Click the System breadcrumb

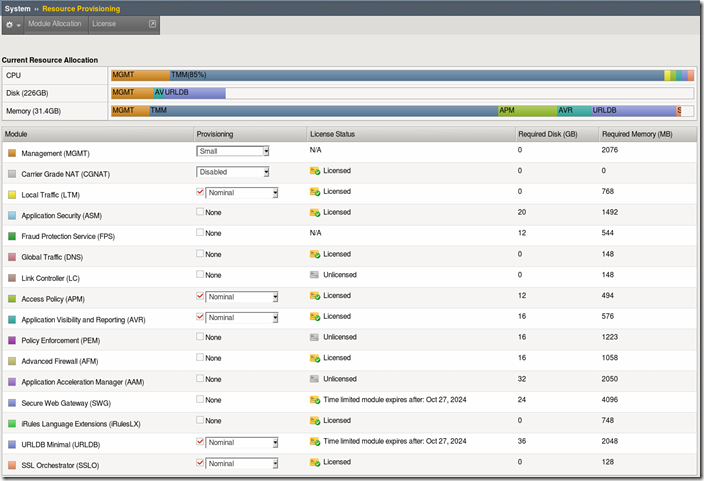(x=18, y=9)
